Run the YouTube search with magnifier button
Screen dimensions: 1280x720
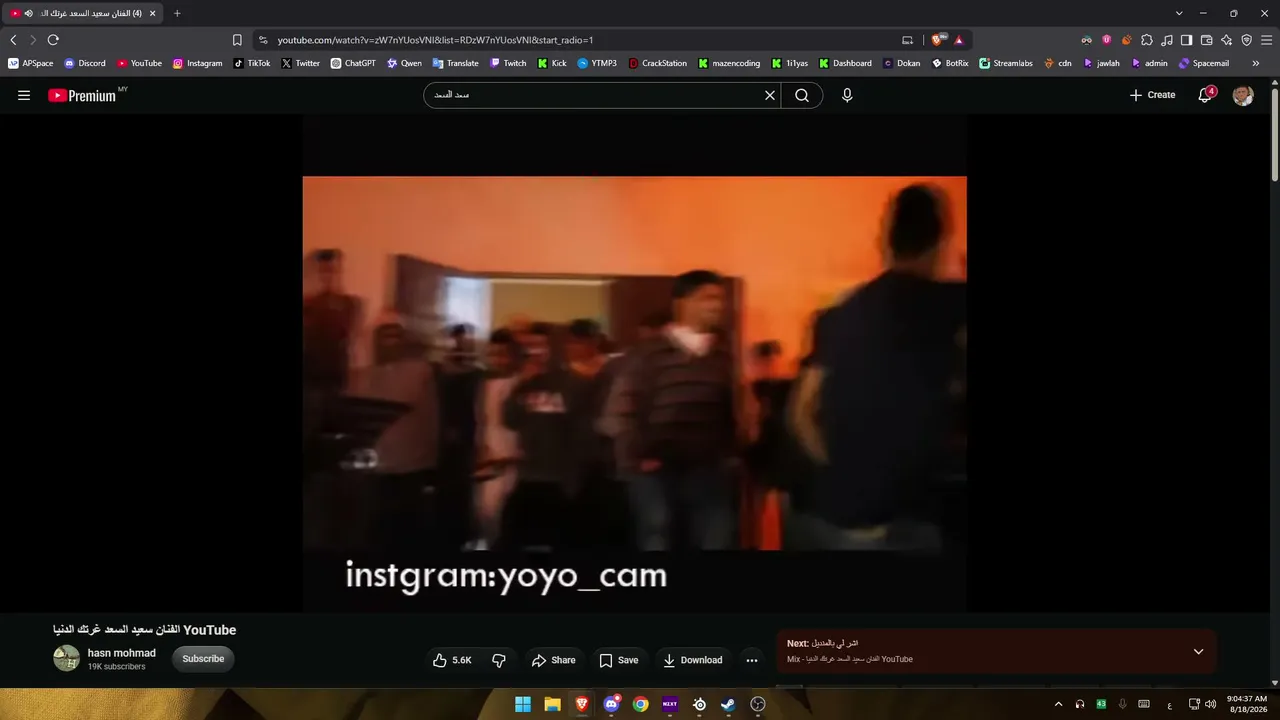pyautogui.click(x=802, y=95)
